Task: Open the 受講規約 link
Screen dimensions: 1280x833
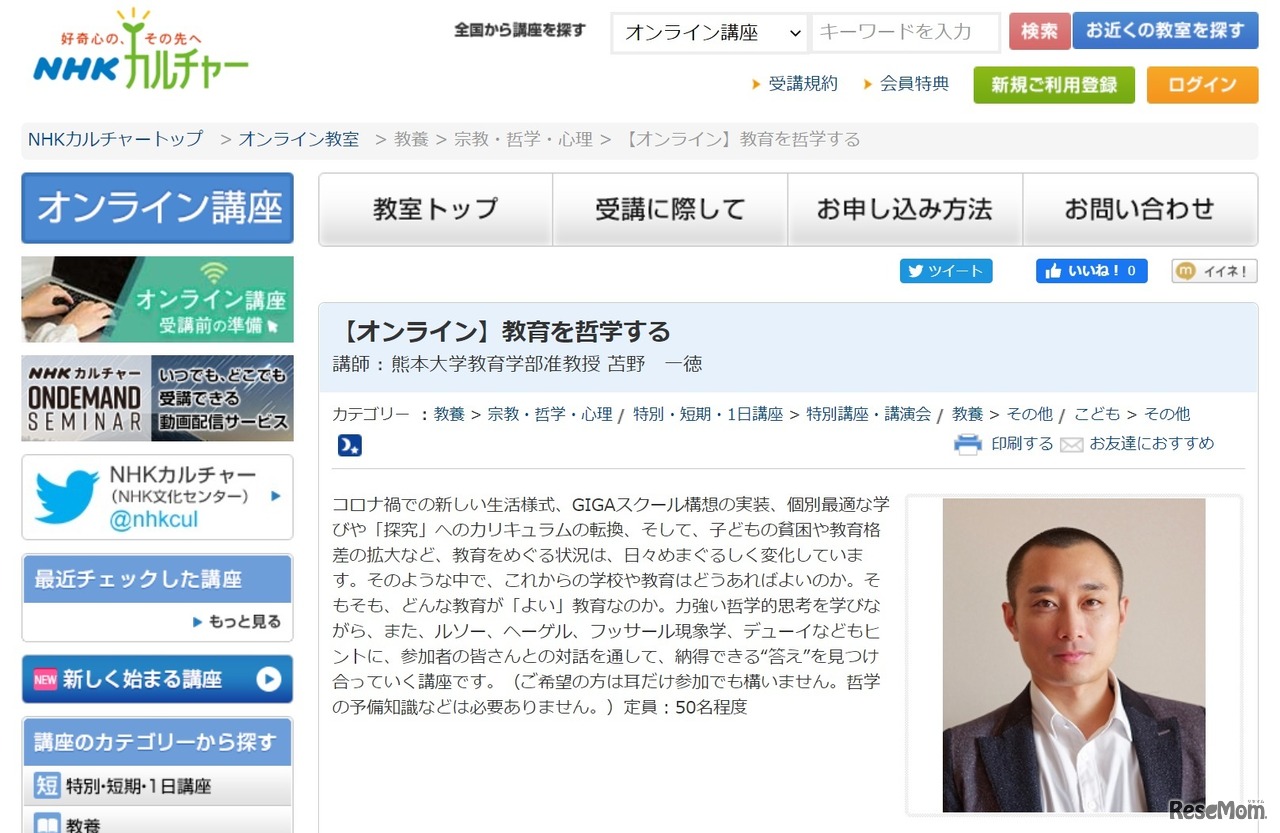Action: pos(803,84)
